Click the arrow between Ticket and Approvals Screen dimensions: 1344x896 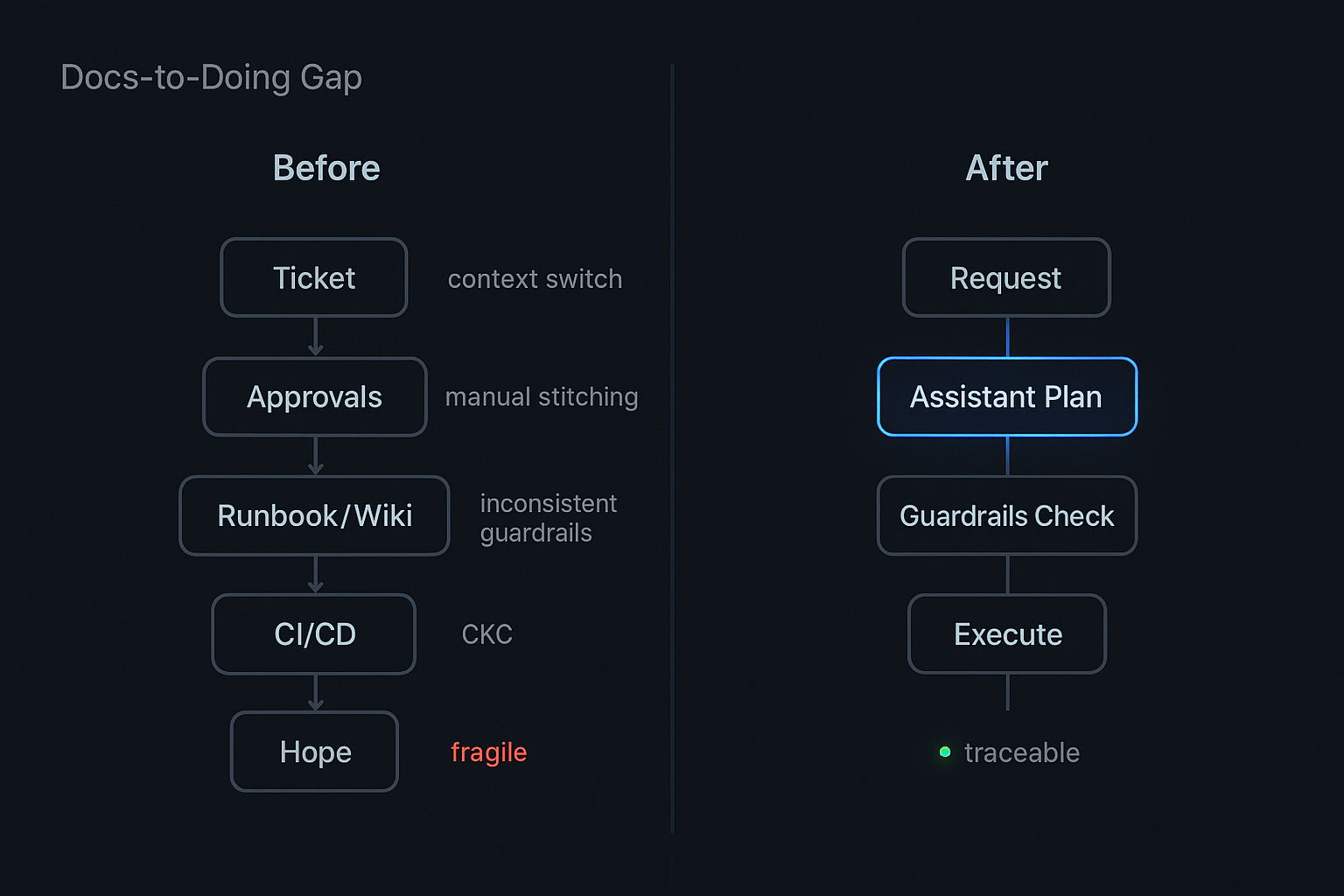316,337
